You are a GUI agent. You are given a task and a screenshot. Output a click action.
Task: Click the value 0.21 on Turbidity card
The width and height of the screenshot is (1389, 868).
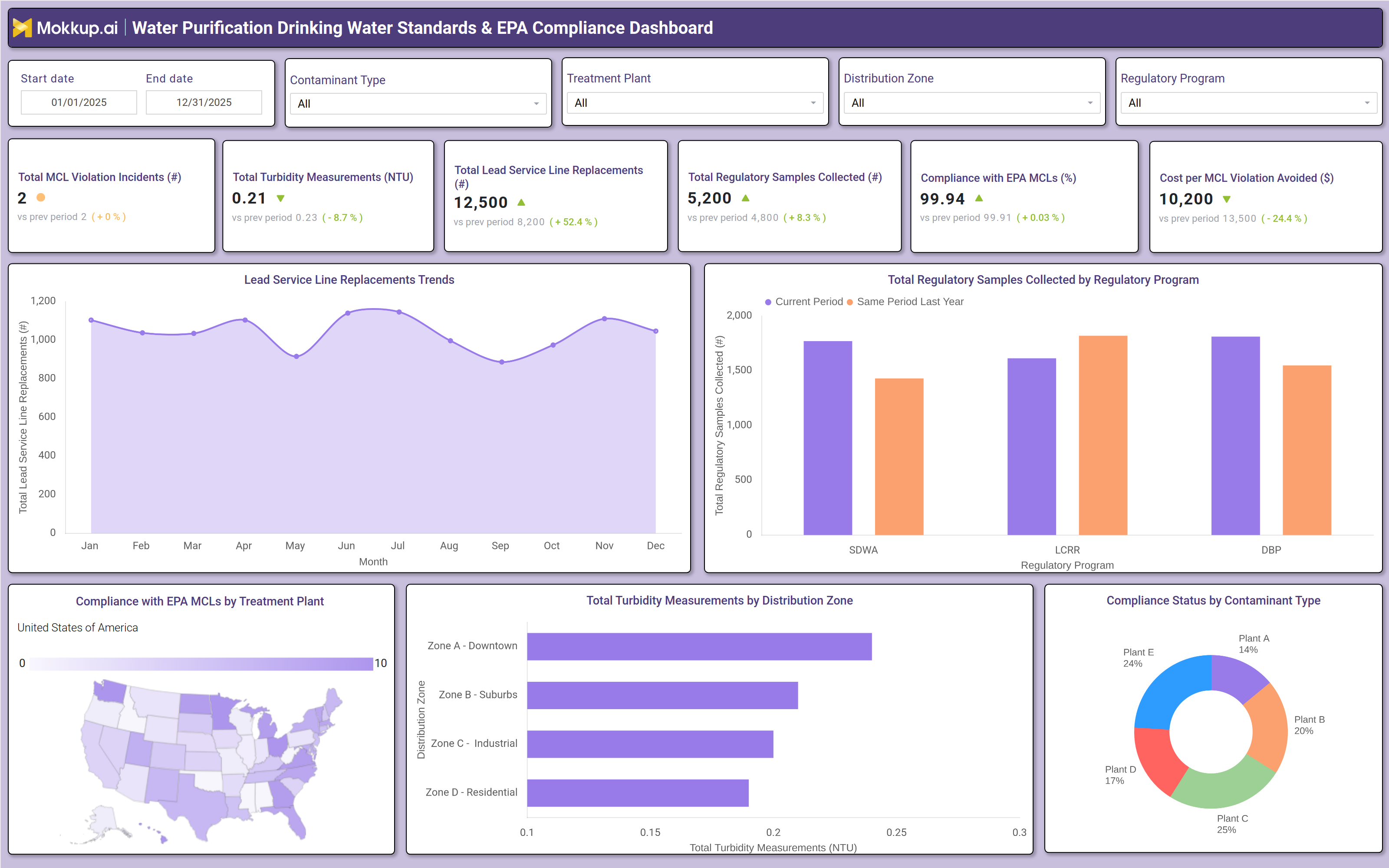click(x=249, y=199)
